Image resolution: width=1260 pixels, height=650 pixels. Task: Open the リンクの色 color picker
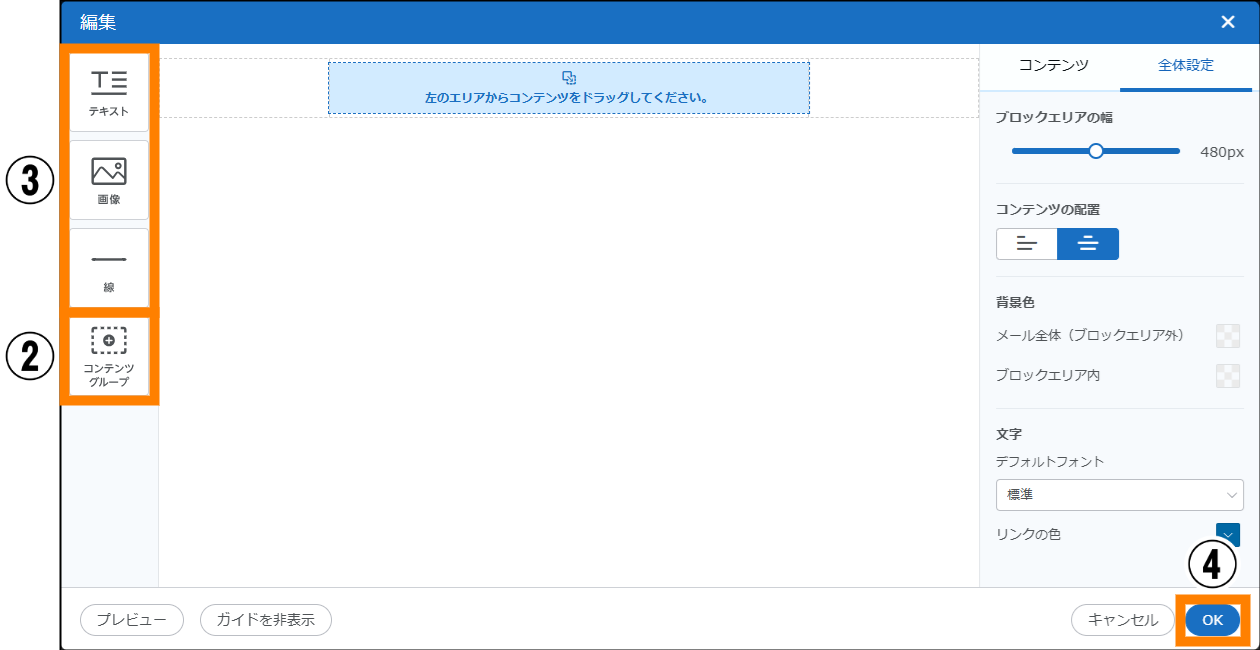point(1227,535)
